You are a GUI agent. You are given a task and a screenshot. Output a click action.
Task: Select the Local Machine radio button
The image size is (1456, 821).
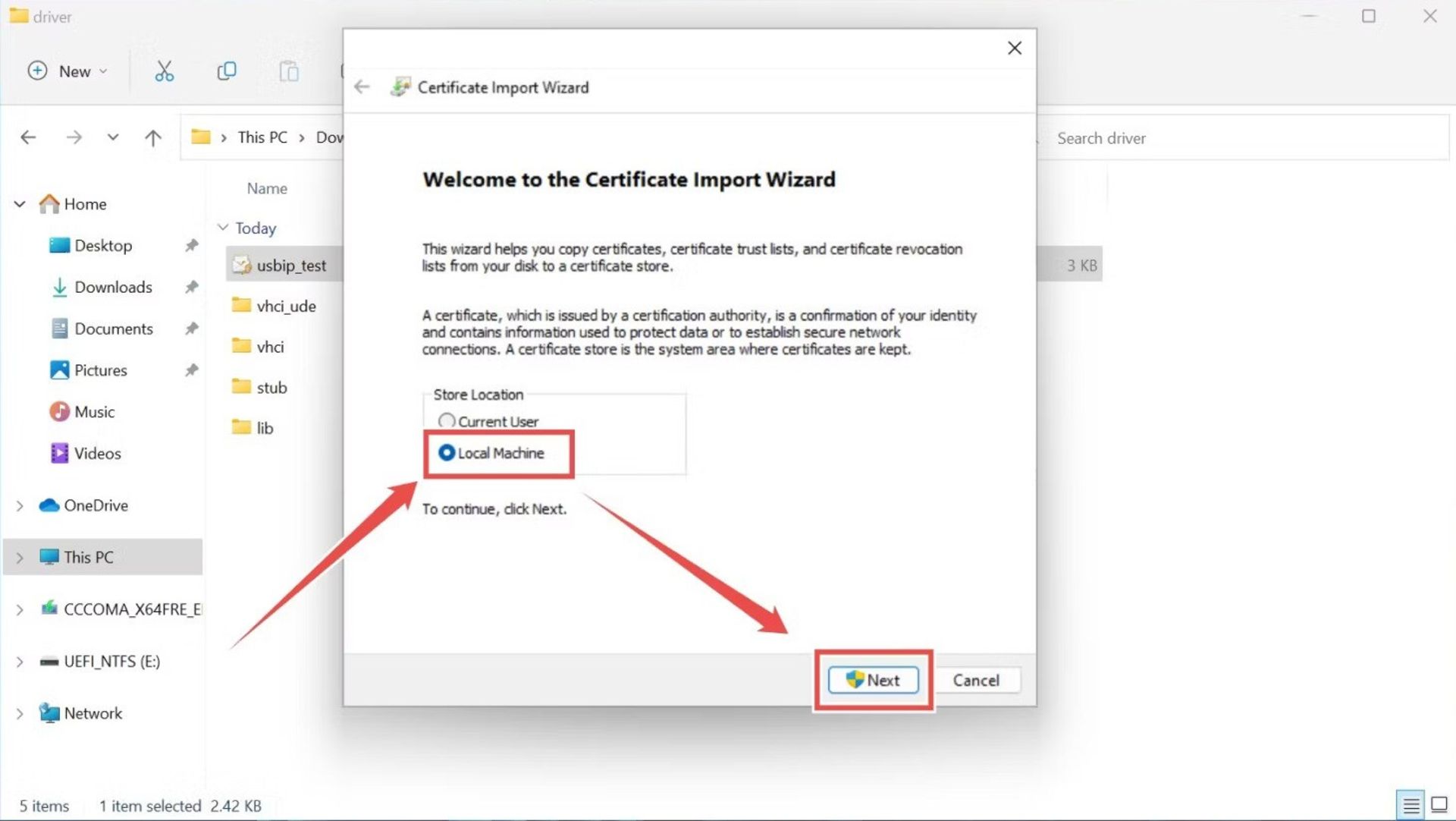[445, 453]
